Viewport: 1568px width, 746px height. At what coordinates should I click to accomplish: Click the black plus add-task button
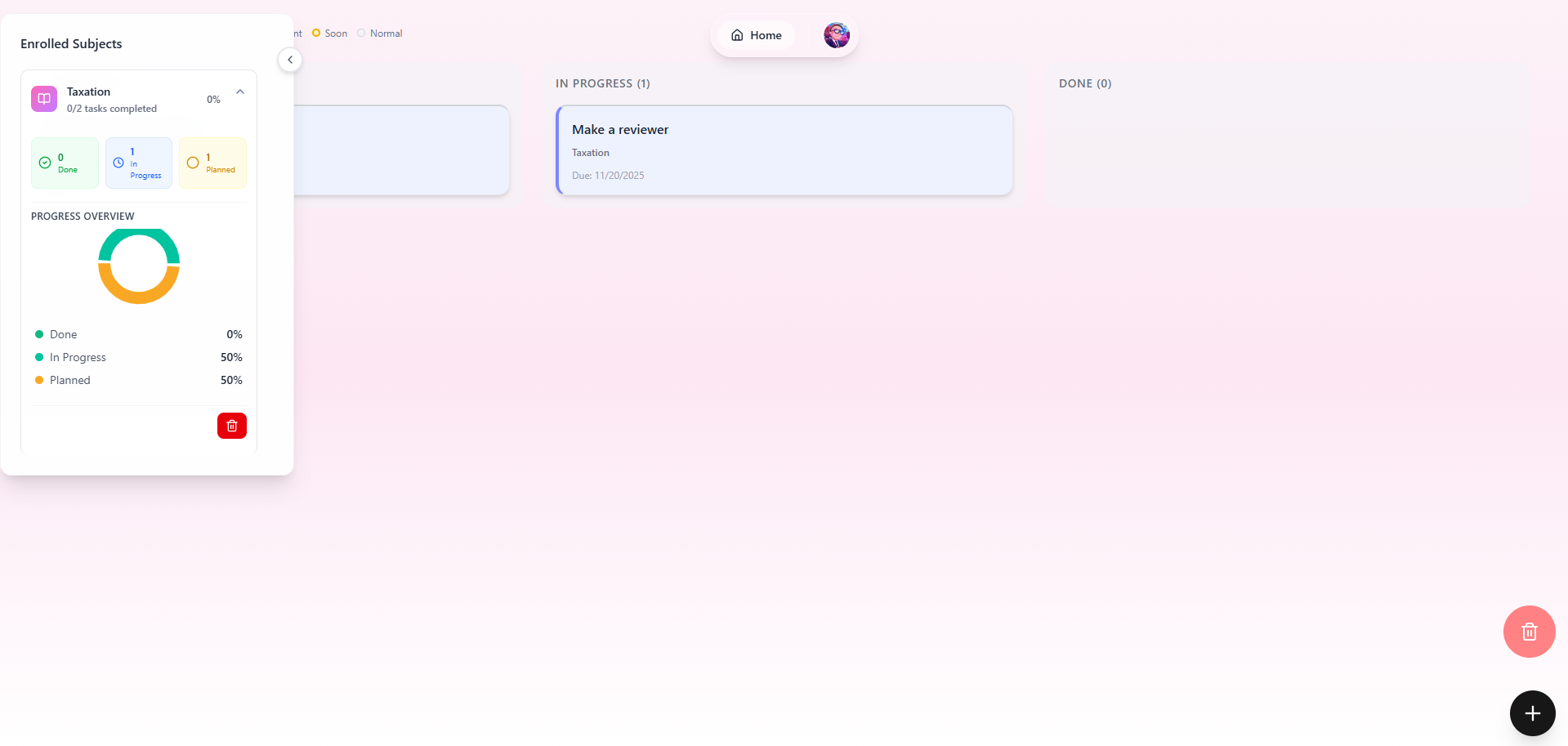(x=1532, y=713)
